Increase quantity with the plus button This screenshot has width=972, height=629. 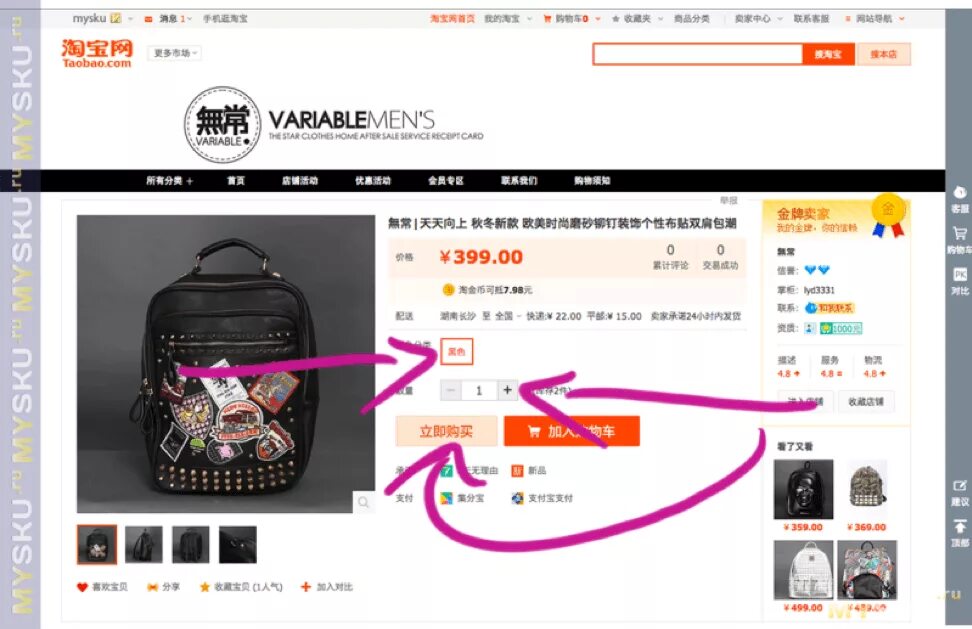tap(507, 390)
